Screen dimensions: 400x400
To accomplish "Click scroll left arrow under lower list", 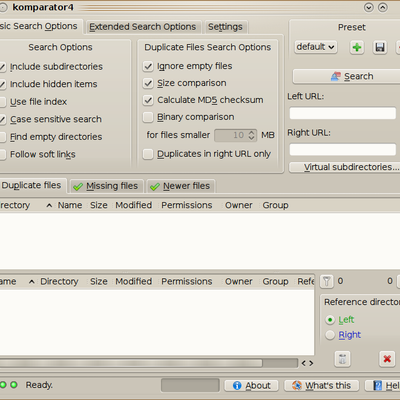I will click(304, 363).
